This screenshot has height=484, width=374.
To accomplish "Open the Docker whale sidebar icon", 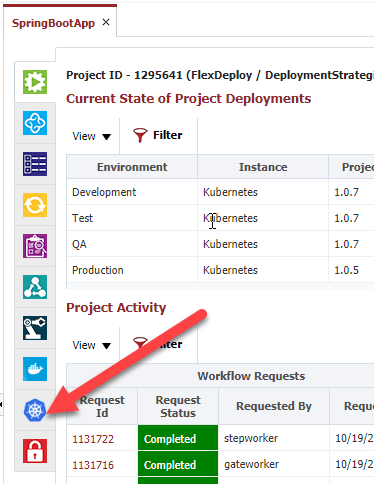I will (x=35, y=369).
